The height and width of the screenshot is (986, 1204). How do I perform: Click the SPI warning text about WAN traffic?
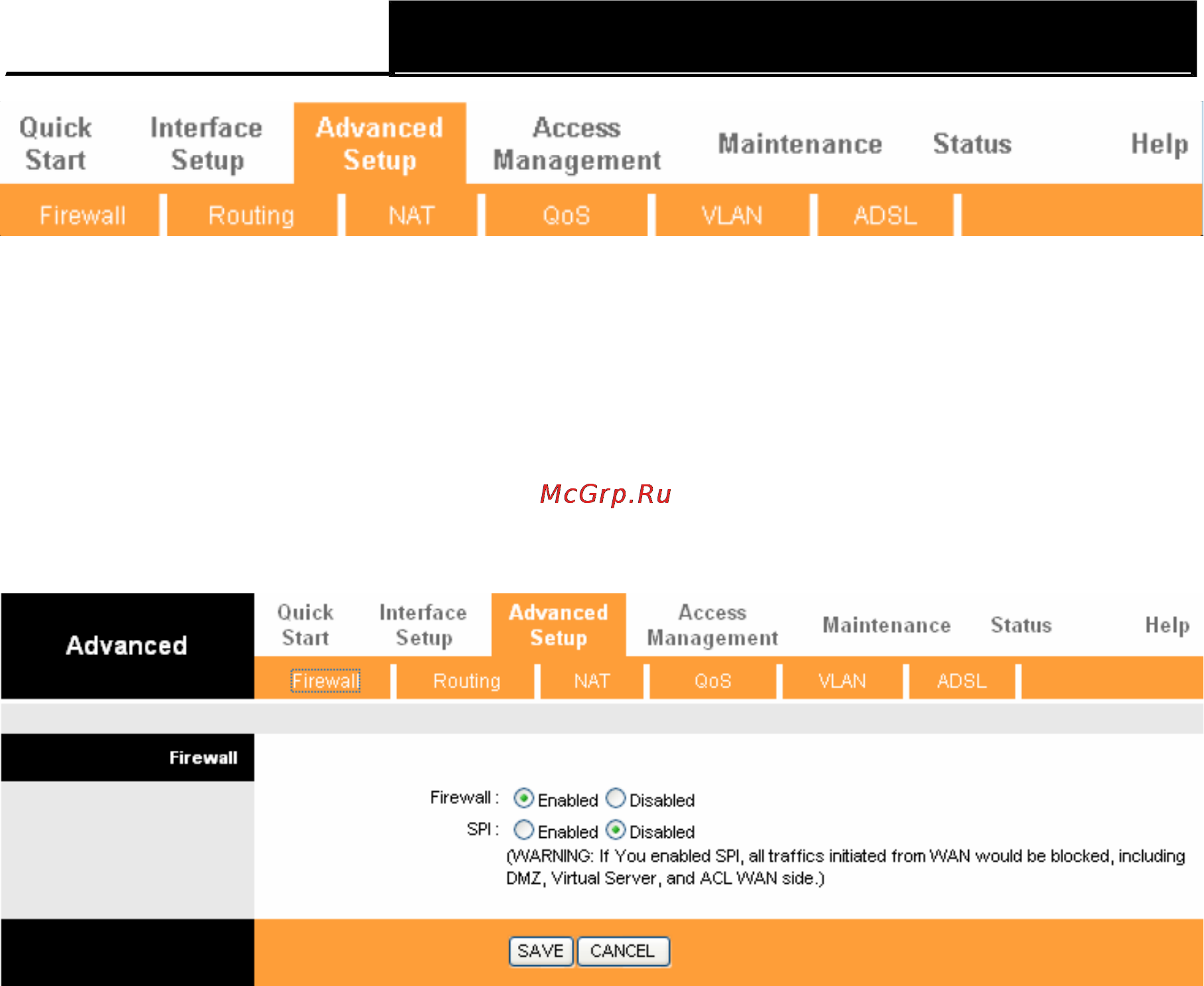pos(845,867)
